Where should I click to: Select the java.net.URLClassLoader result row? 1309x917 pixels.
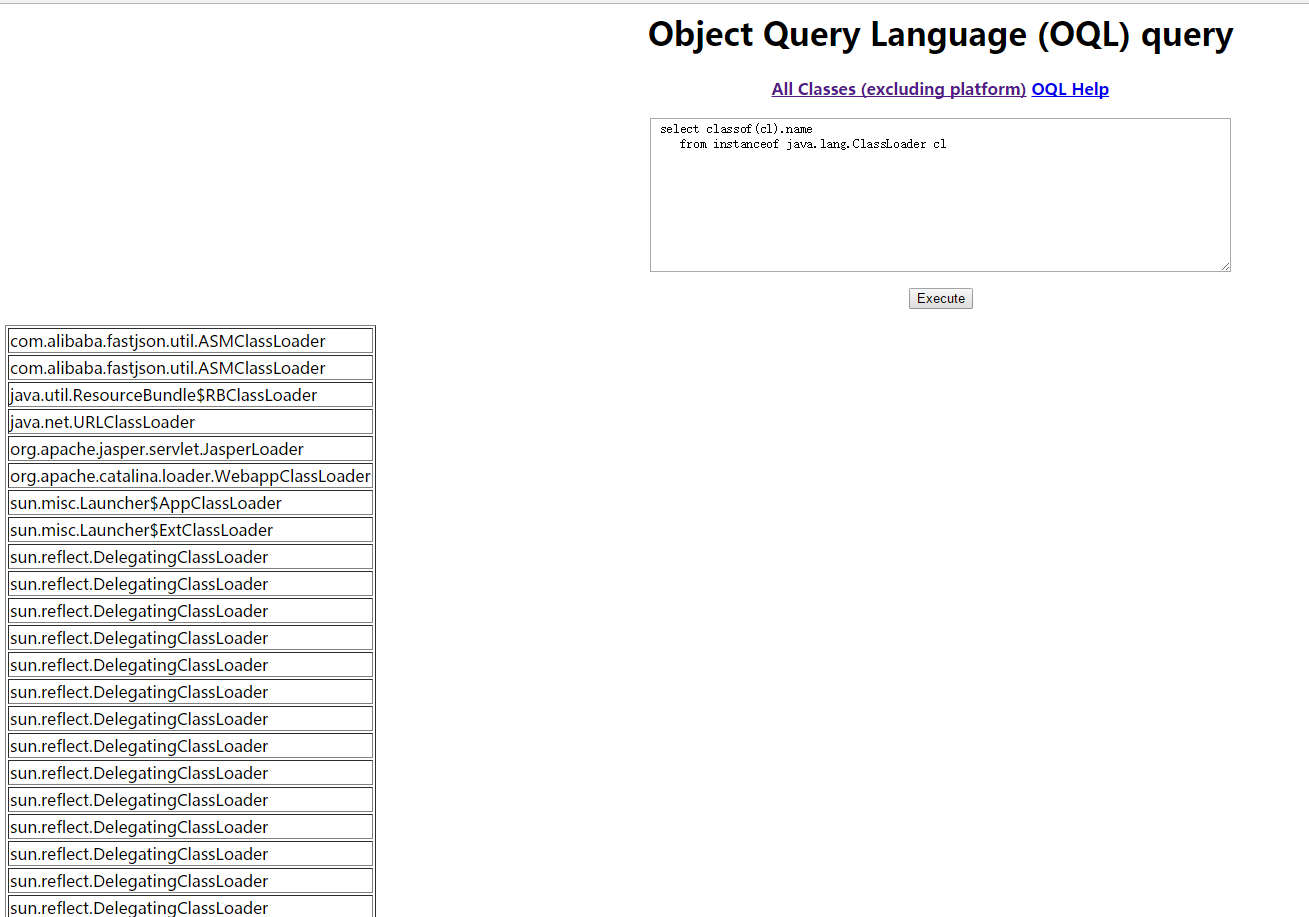pyautogui.click(x=190, y=422)
